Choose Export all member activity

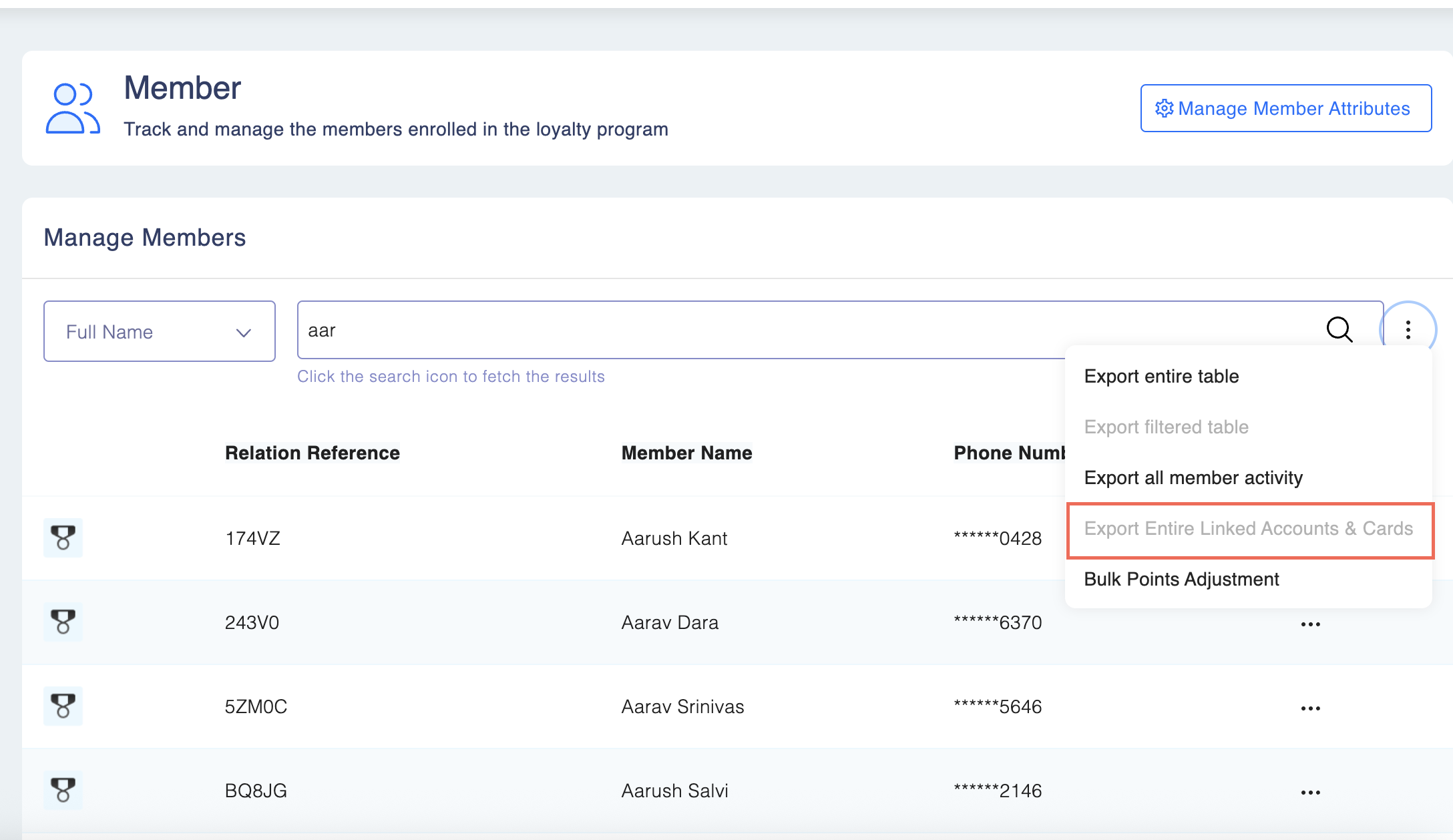(1193, 478)
